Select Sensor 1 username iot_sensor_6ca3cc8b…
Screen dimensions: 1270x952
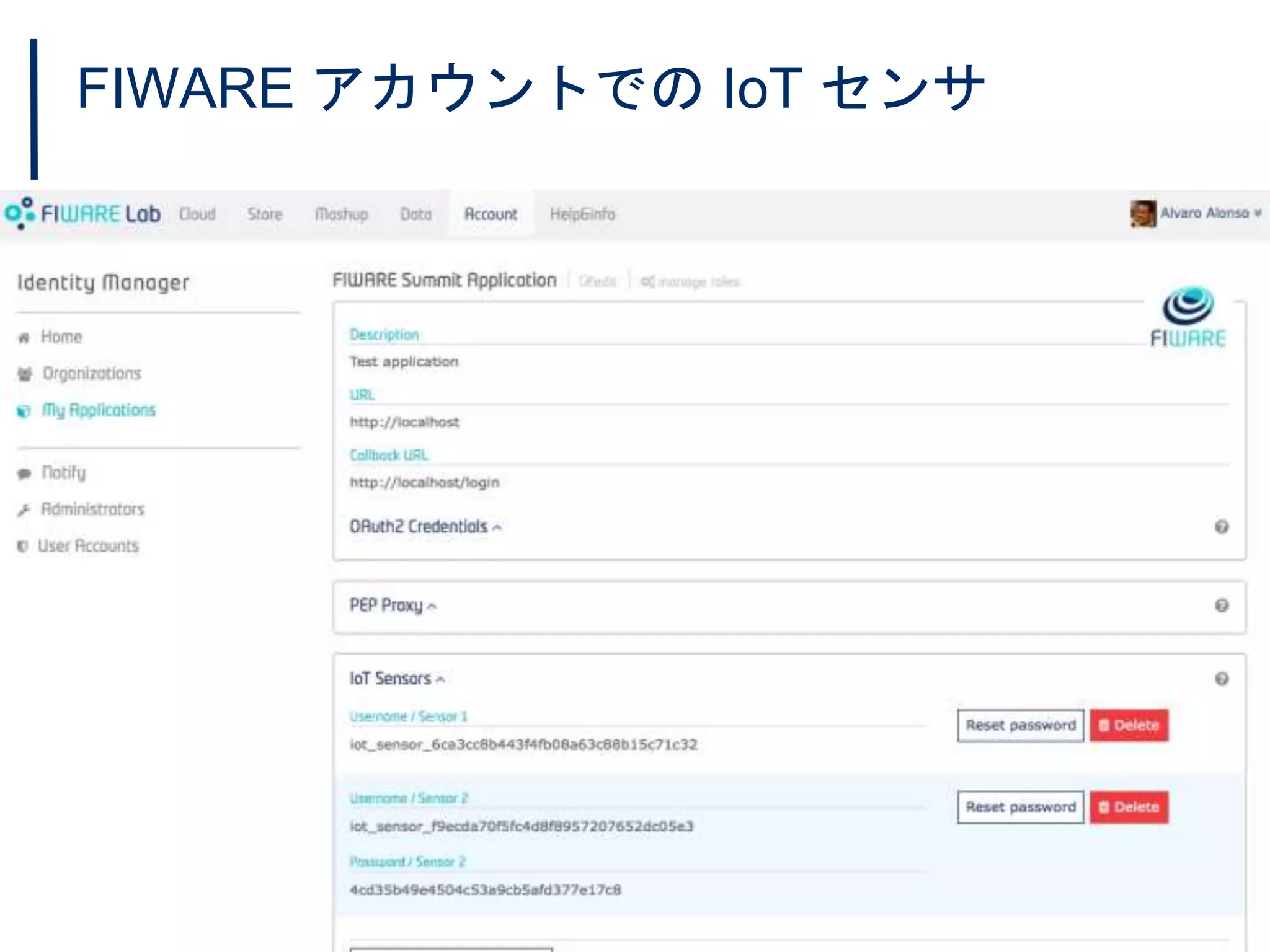524,744
